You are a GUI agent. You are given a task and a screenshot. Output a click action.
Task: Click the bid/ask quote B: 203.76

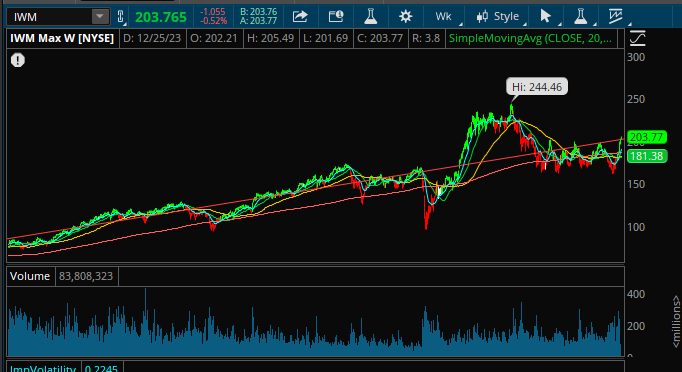pyautogui.click(x=258, y=12)
